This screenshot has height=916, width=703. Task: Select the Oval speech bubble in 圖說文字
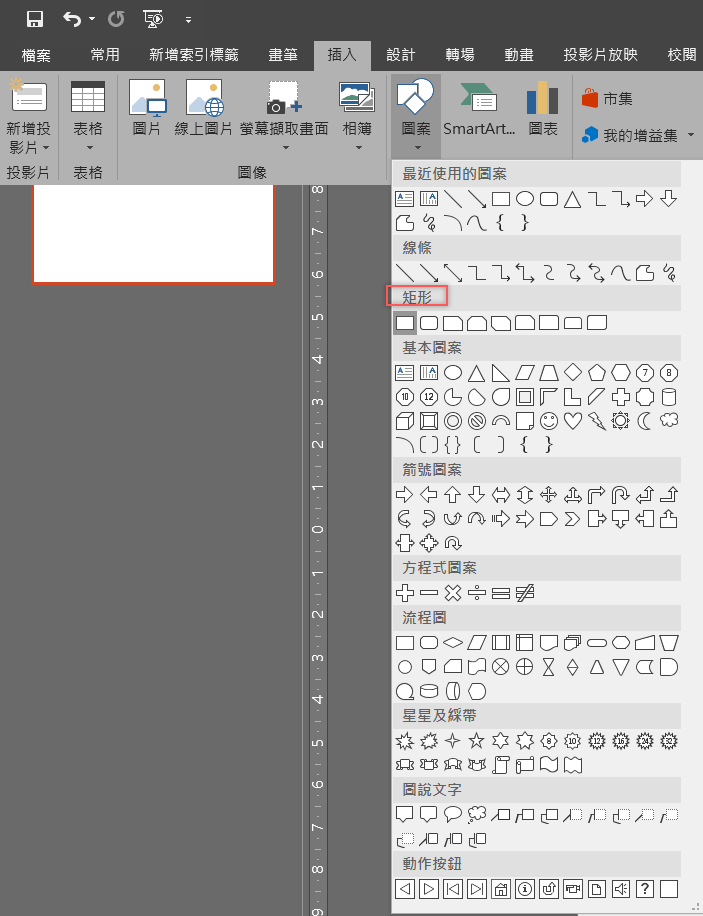453,814
